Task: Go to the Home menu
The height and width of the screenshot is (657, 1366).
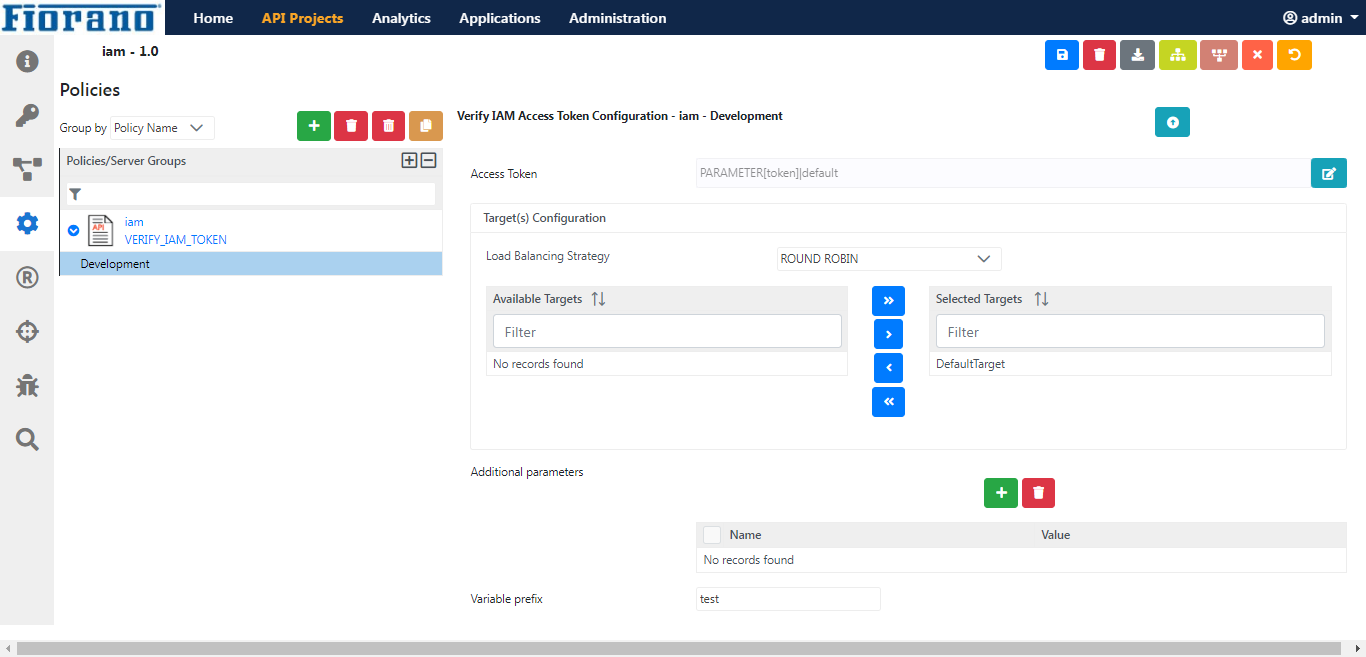Action: 213,18
